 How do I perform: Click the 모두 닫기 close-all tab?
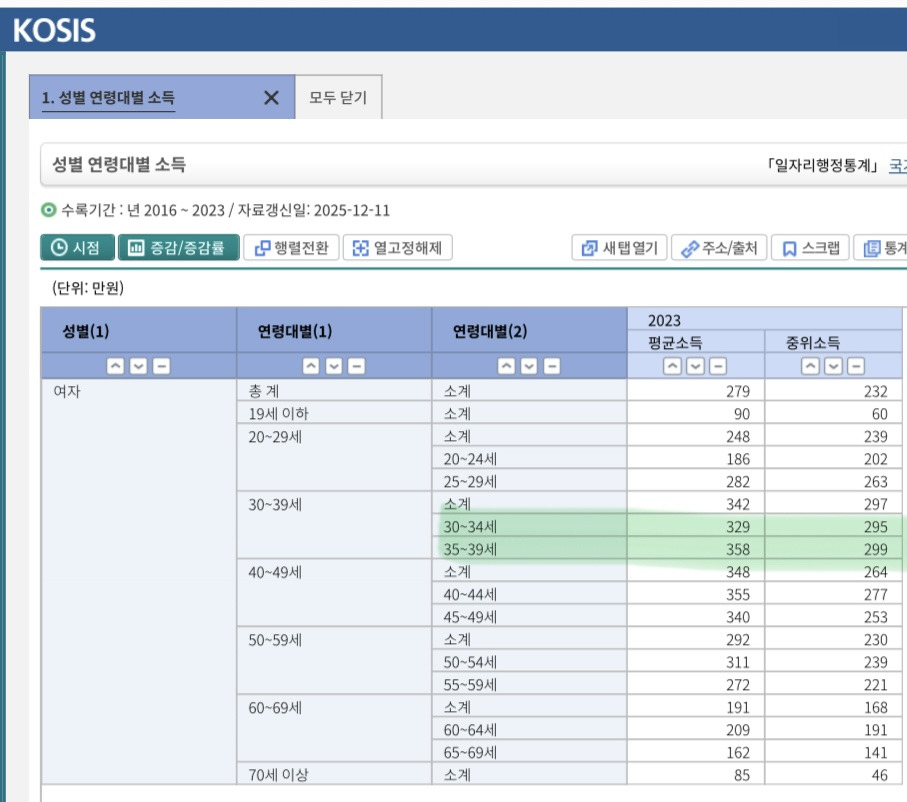338,98
